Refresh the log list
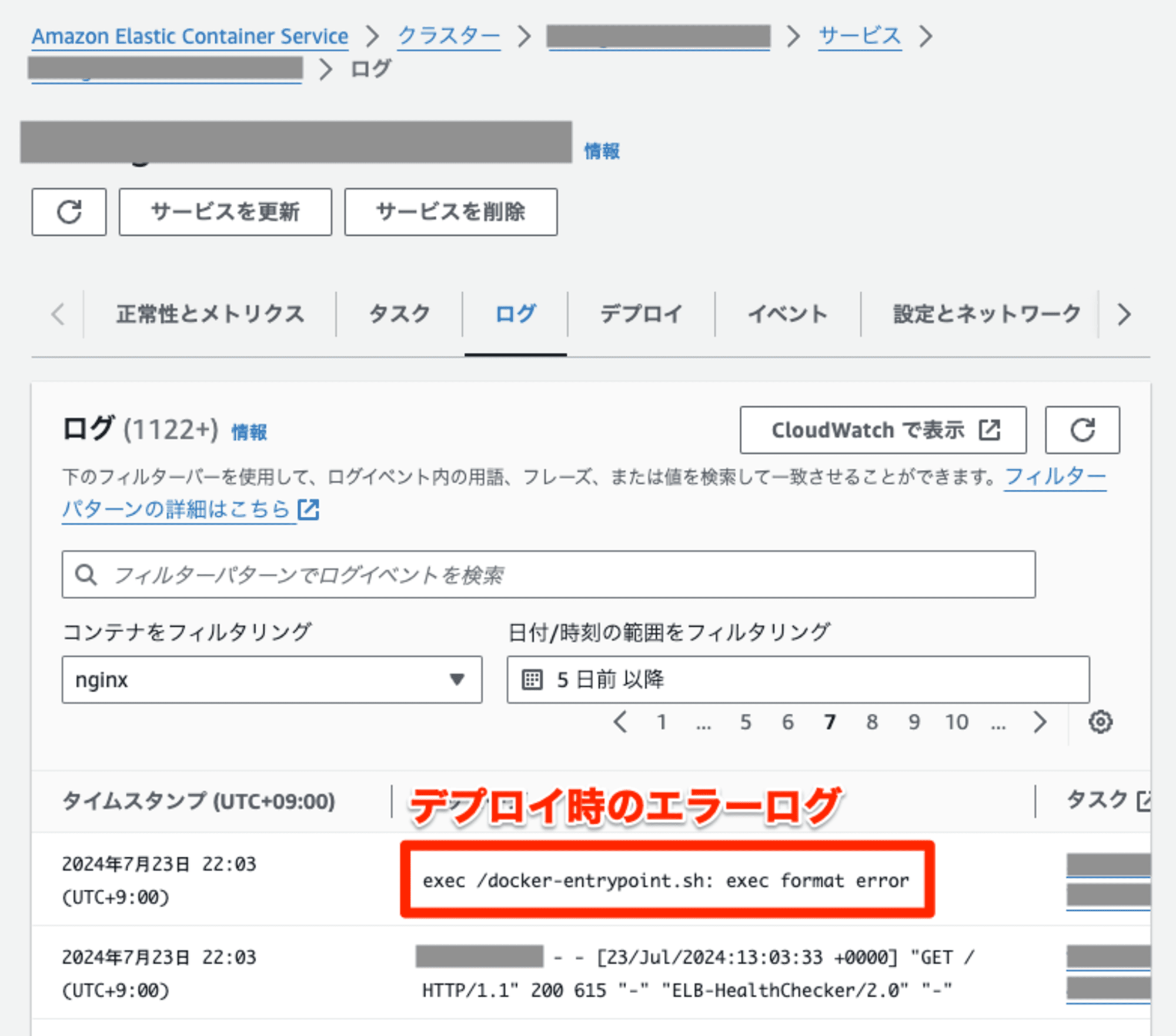This screenshot has height=1036, width=1176. coord(1082,430)
